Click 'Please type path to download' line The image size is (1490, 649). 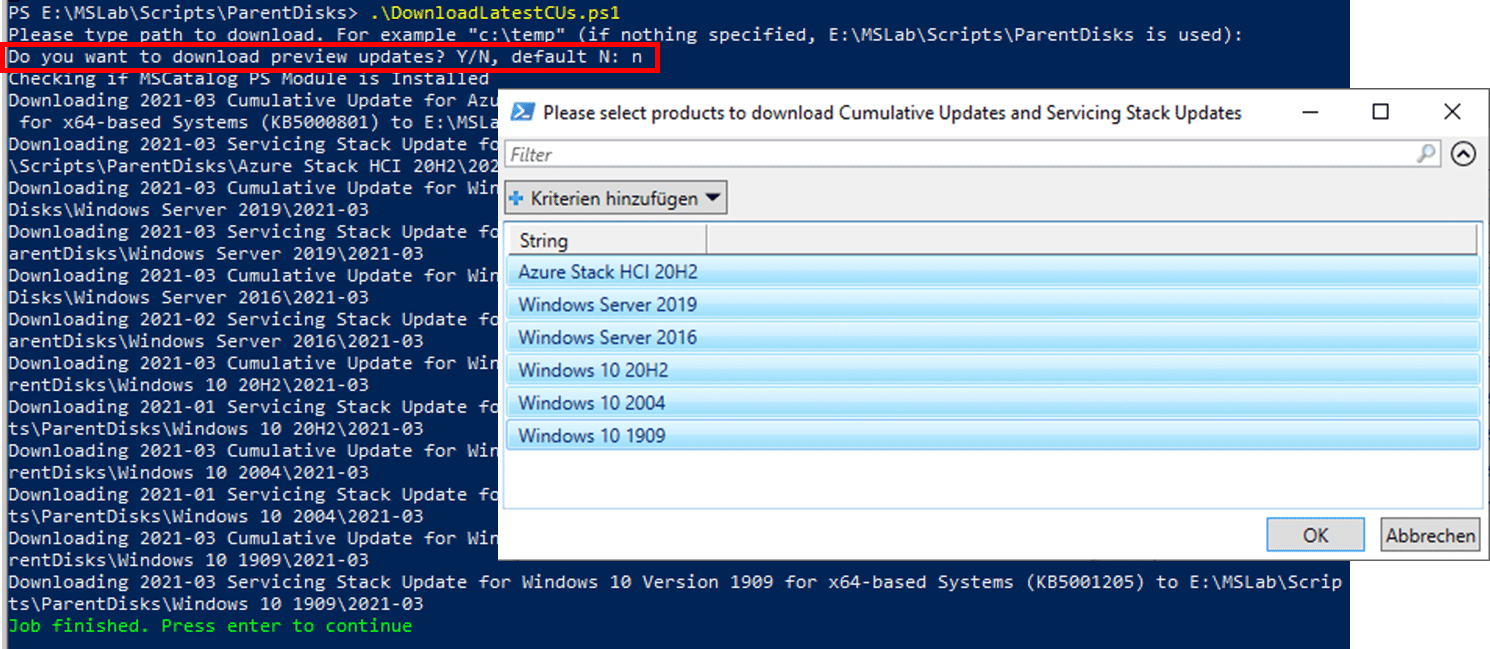[x=625, y=35]
